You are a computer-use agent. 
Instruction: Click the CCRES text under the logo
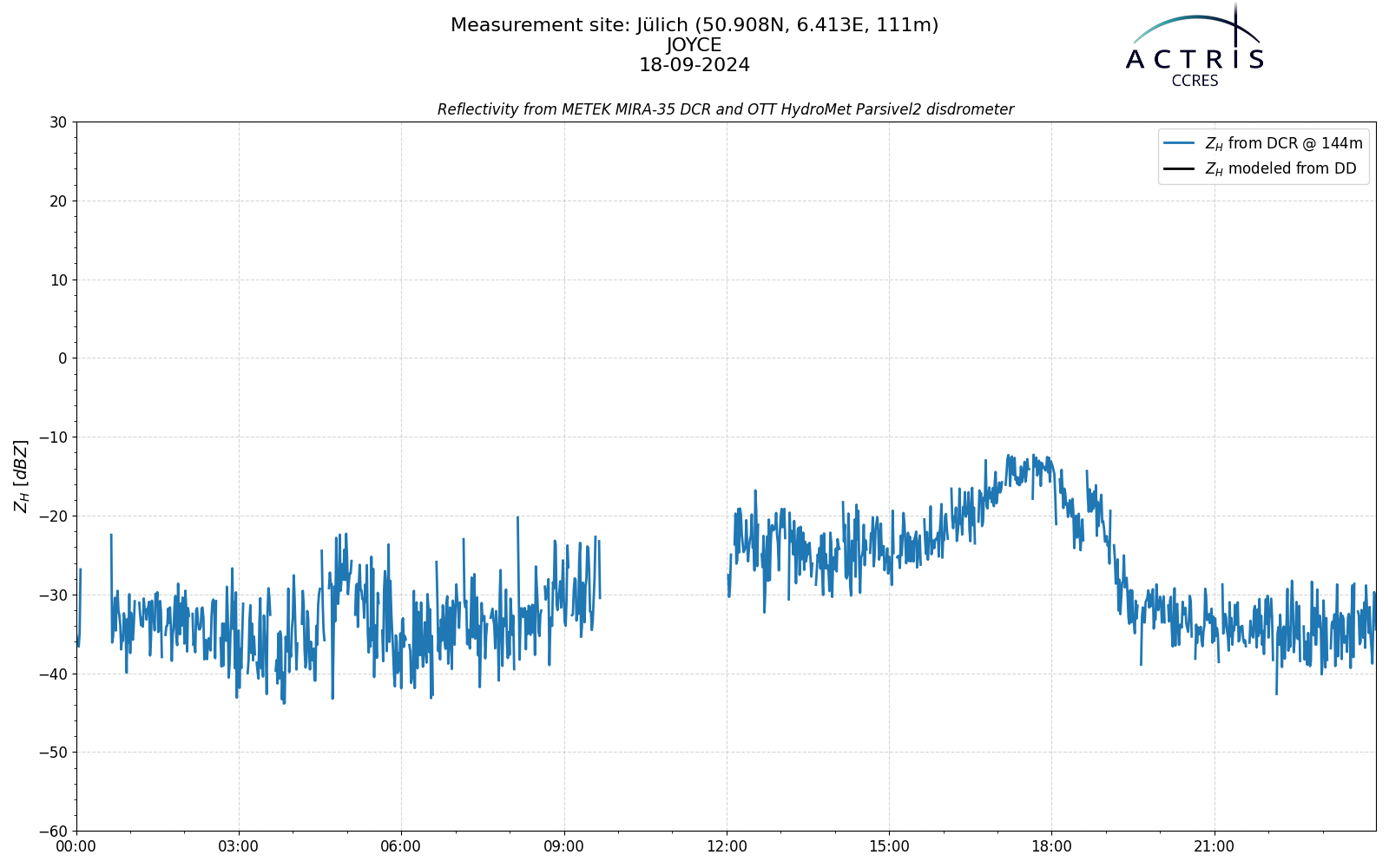(1195, 81)
